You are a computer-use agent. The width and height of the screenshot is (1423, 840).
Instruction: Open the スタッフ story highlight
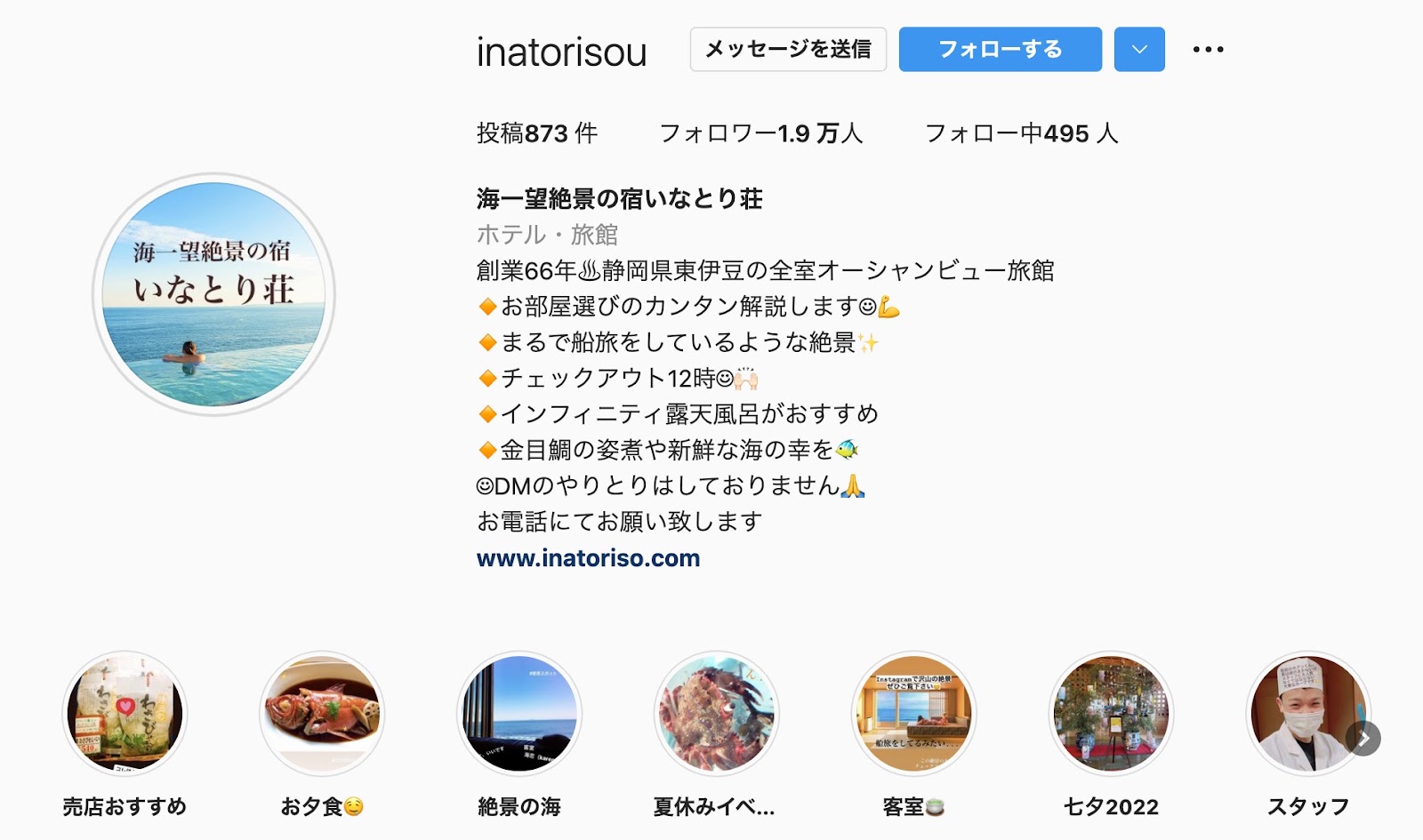[1308, 714]
